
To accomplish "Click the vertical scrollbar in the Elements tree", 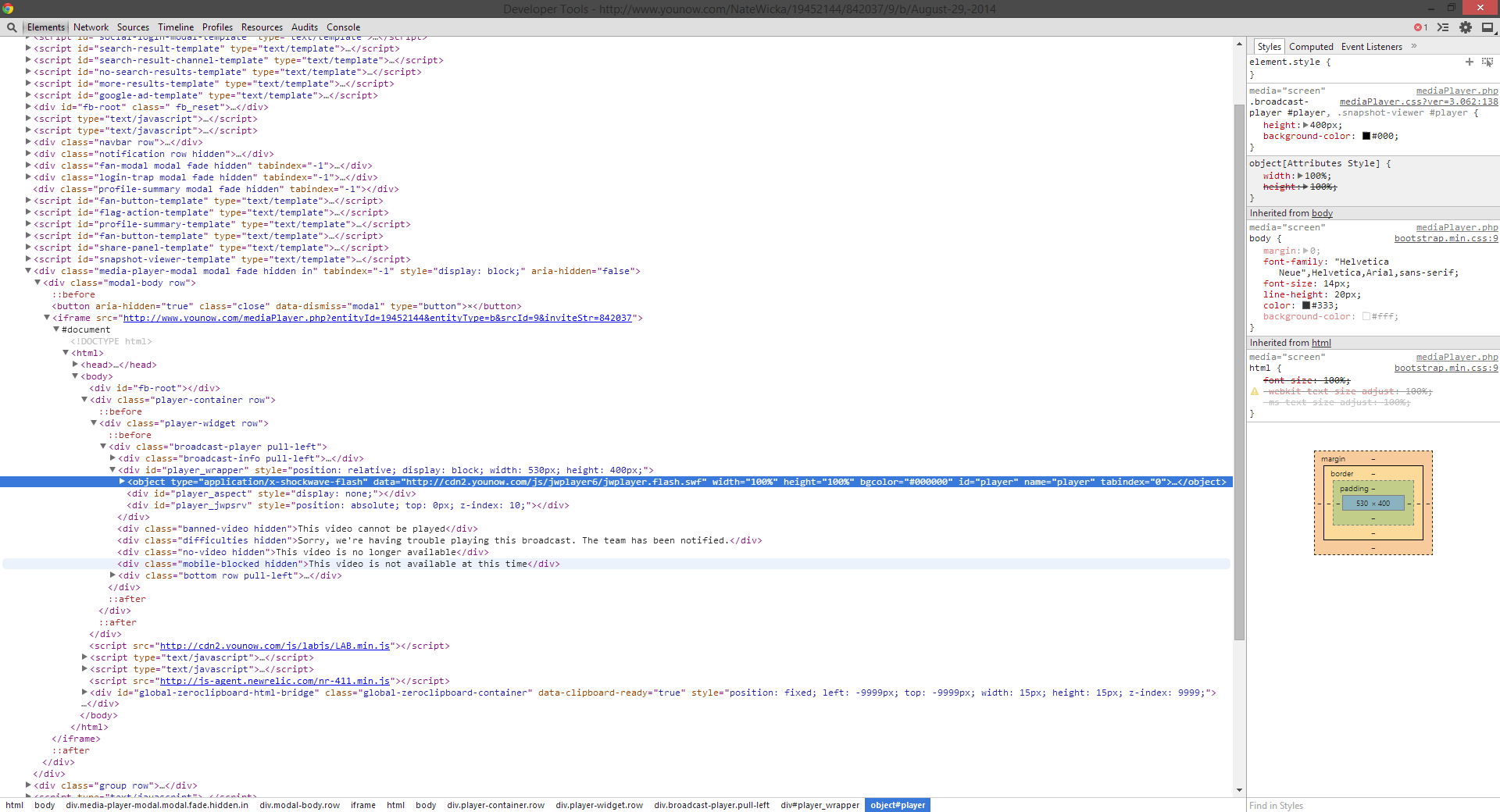I will pyautogui.click(x=1239, y=371).
